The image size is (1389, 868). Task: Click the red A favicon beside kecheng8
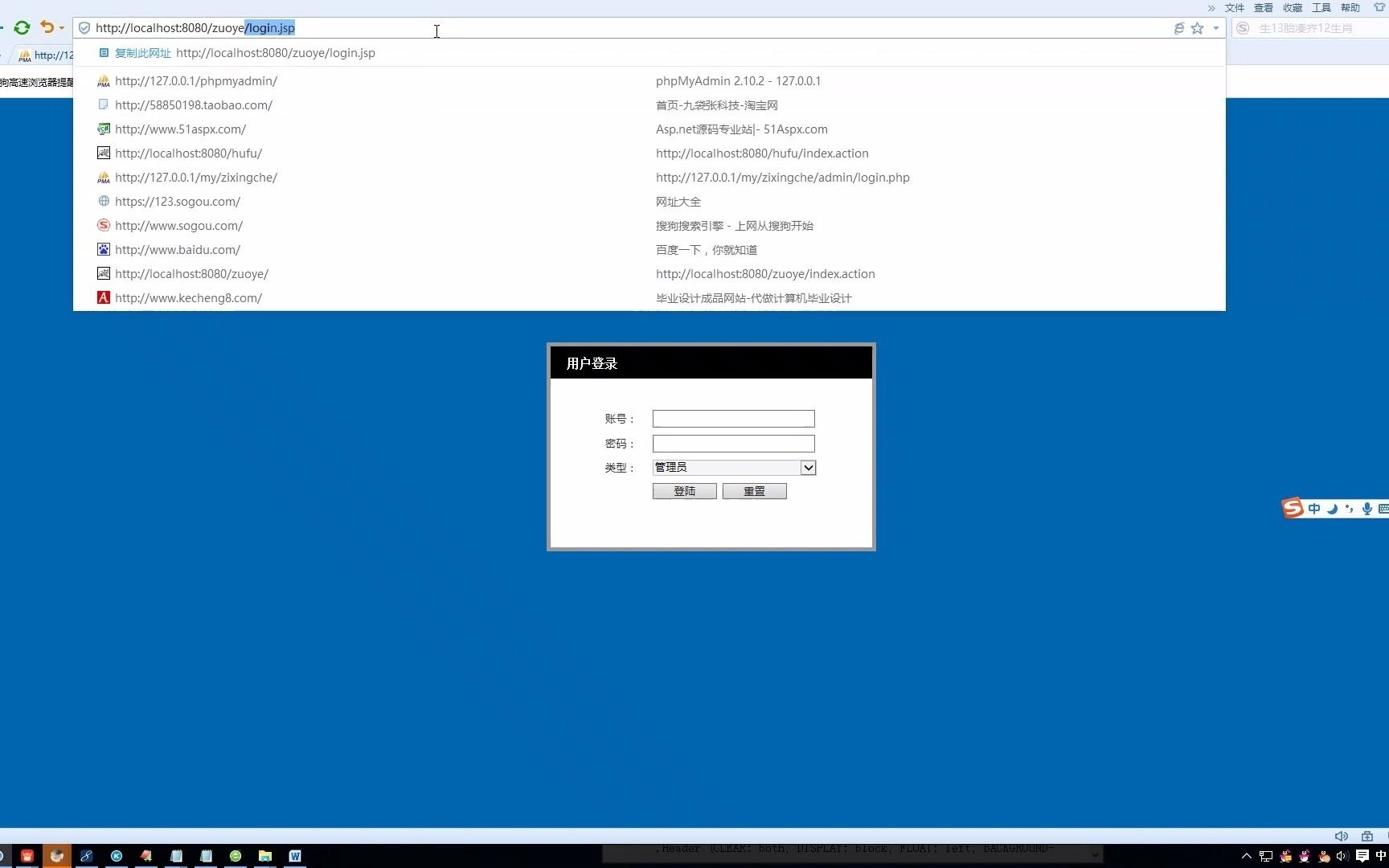[104, 298]
